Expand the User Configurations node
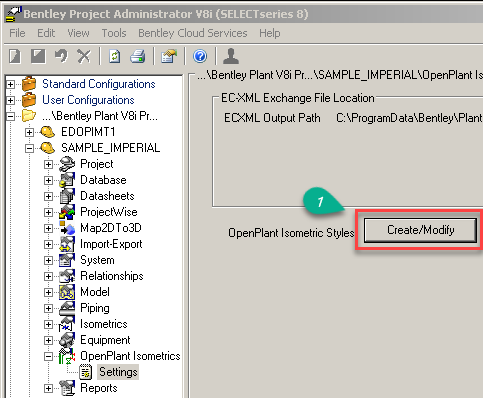483x398 pixels. pos(11,100)
